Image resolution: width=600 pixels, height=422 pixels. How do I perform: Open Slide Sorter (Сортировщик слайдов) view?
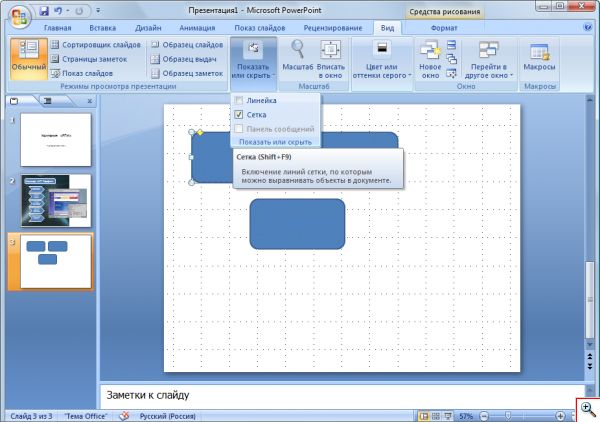pyautogui.click(x=96, y=45)
